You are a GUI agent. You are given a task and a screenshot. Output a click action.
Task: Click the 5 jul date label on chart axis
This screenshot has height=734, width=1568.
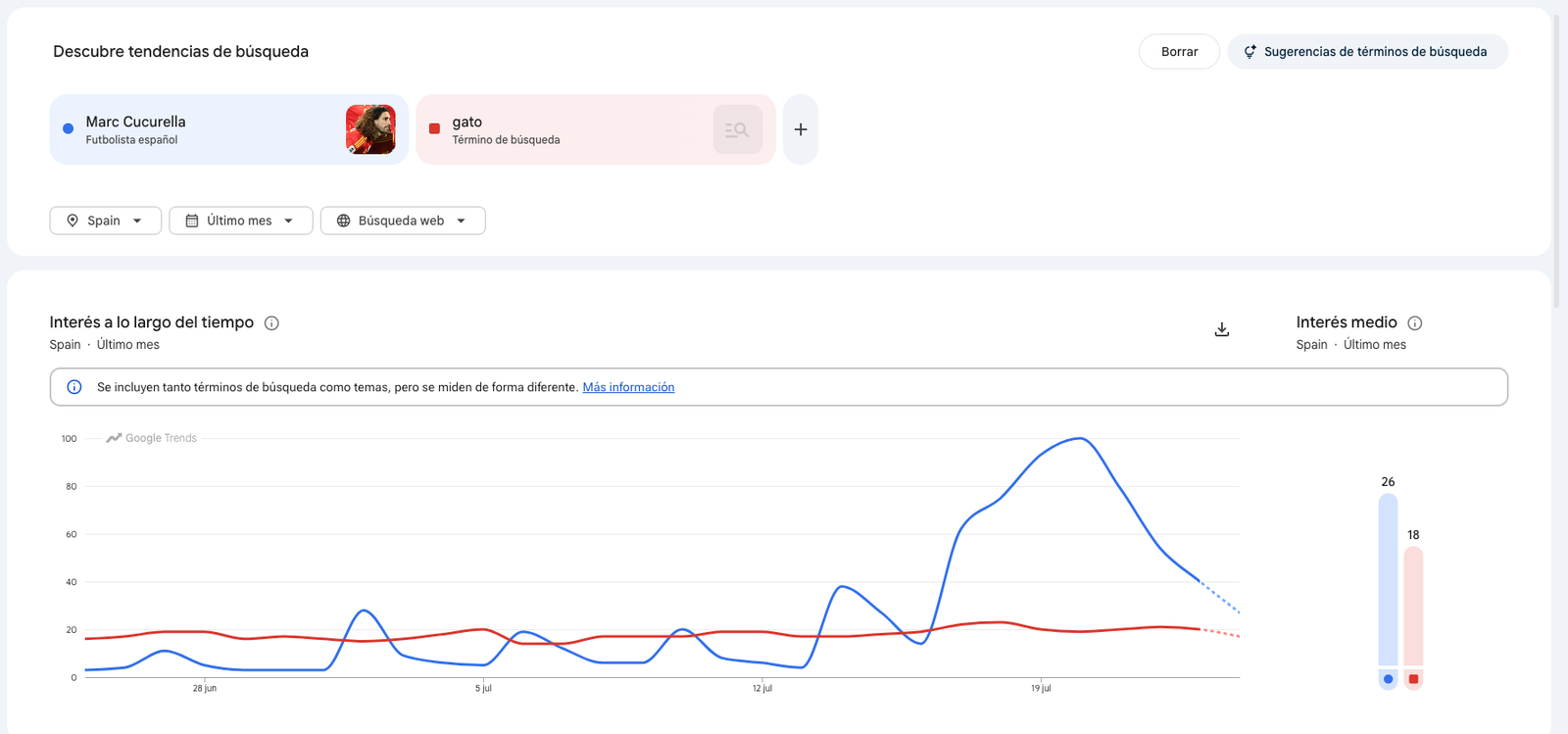click(x=483, y=689)
